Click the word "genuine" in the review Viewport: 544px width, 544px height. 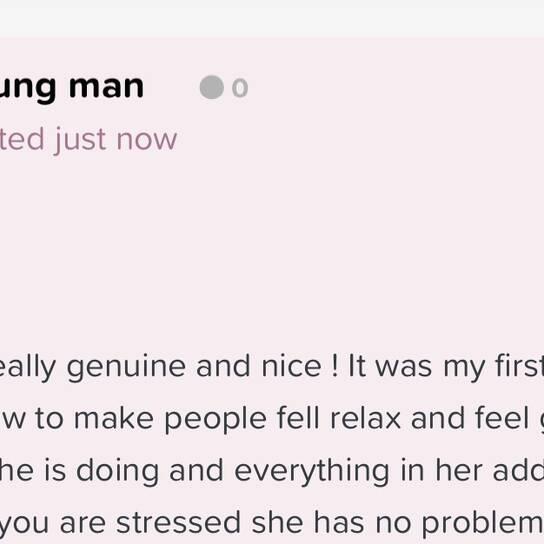point(126,367)
